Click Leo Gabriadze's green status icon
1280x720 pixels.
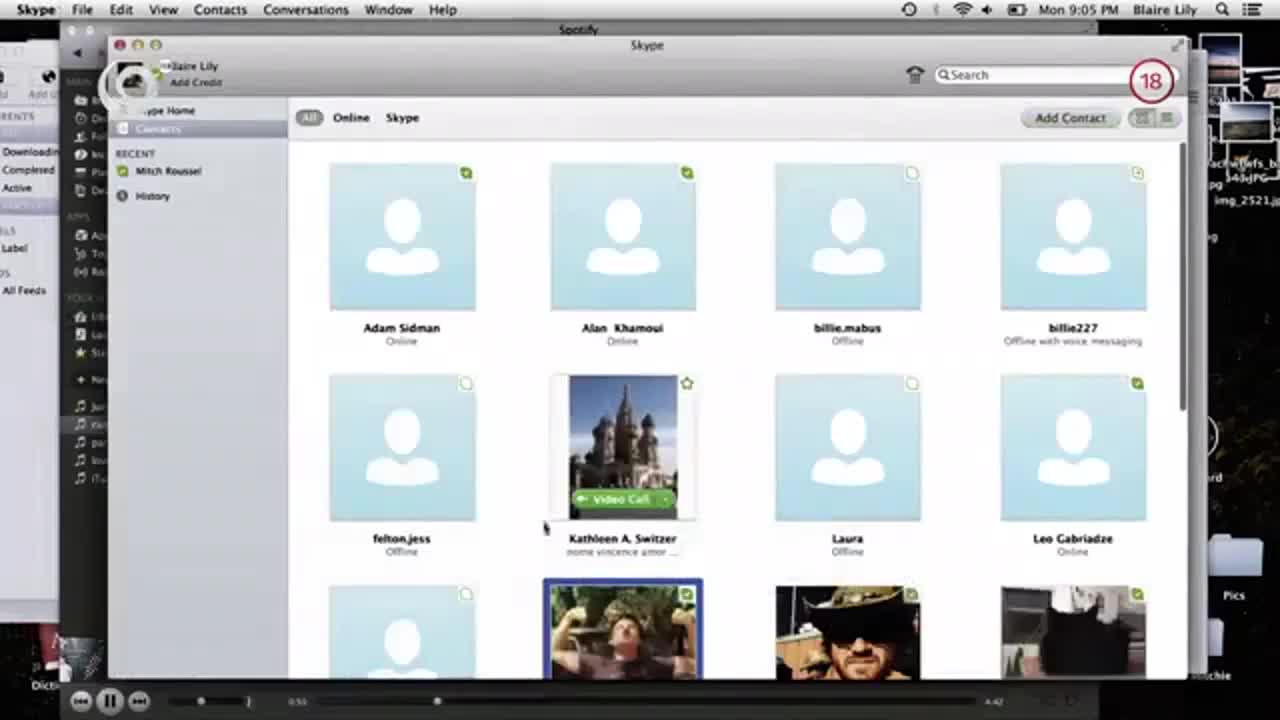(x=1137, y=384)
